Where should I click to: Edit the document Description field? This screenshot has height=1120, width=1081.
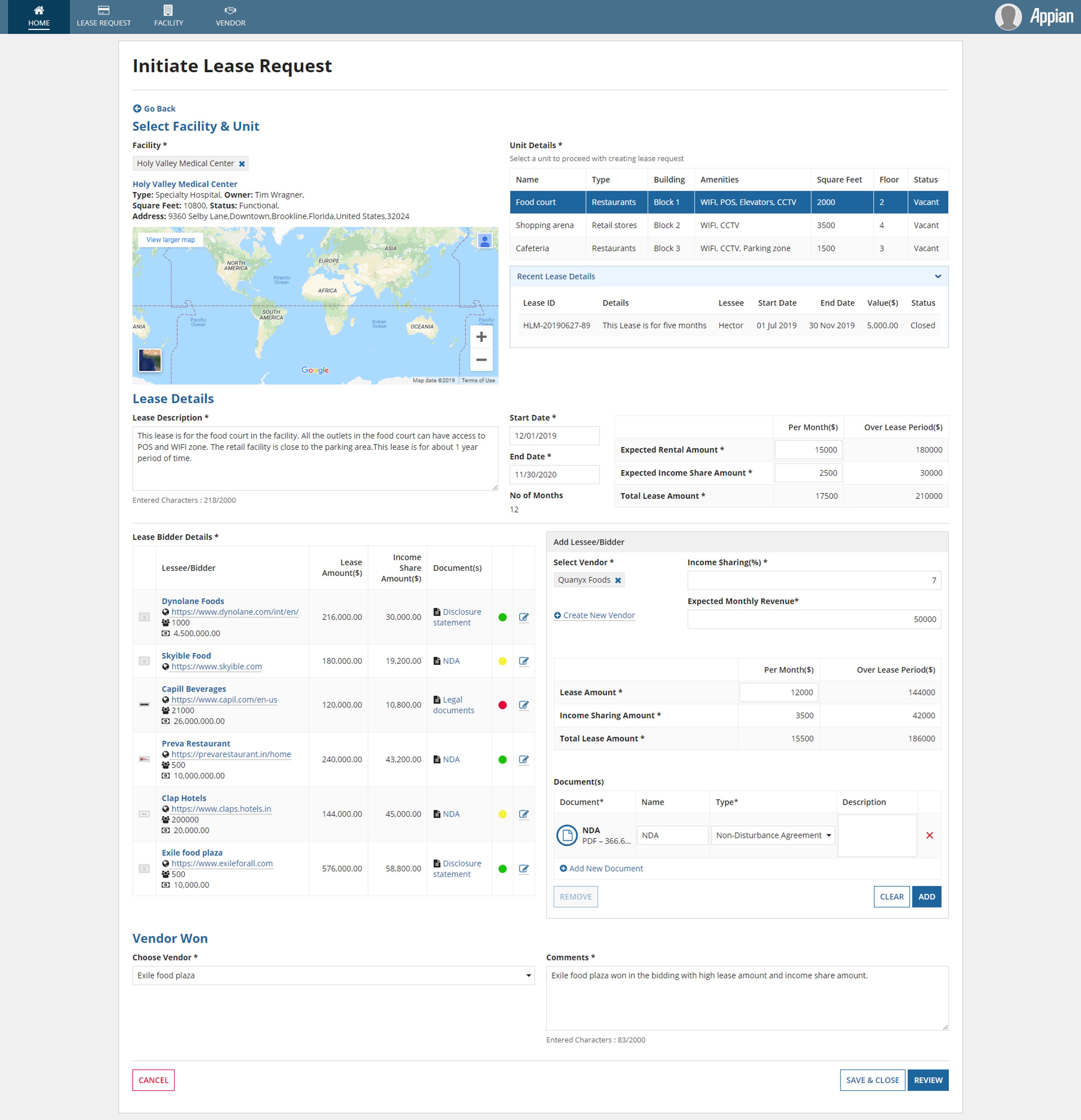(877, 835)
